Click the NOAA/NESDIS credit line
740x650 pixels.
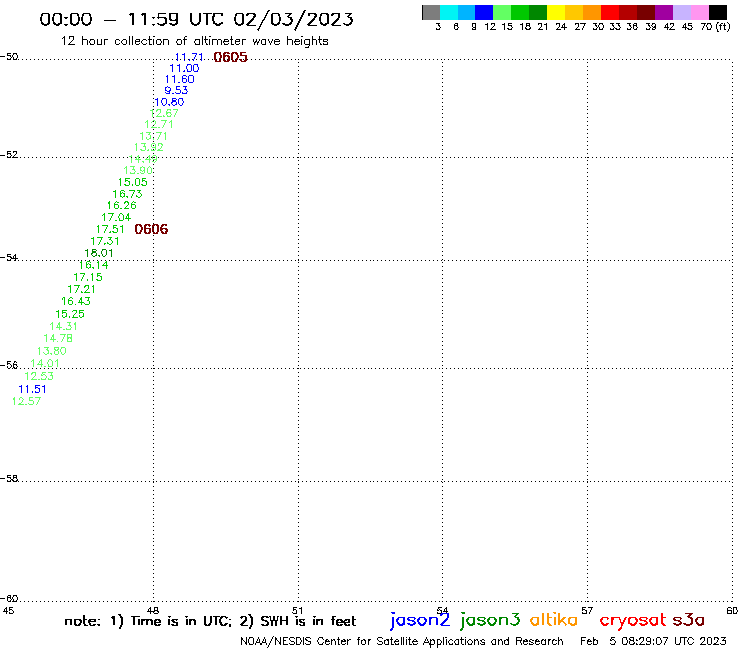(x=402, y=641)
